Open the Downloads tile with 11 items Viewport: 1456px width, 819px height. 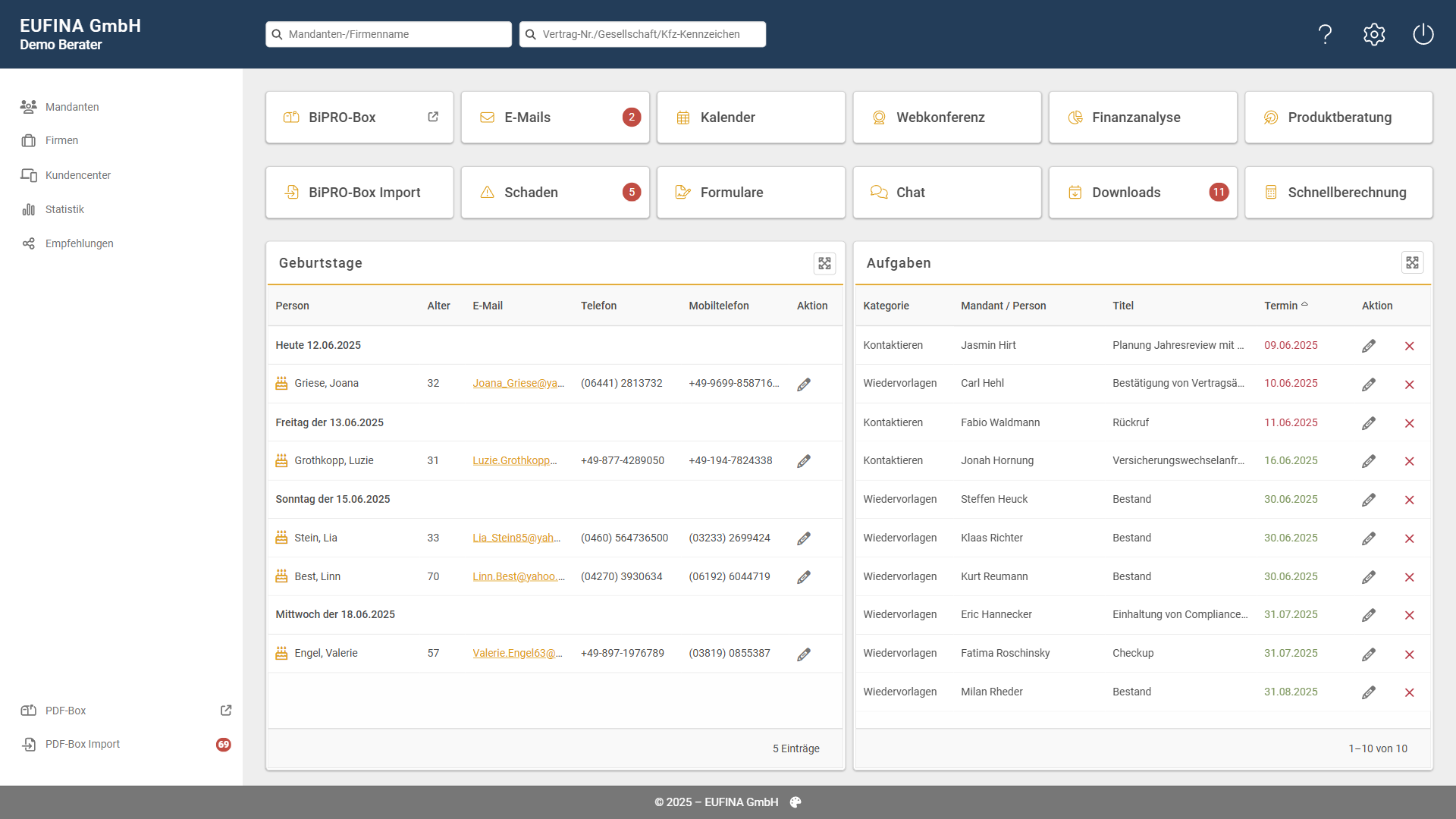click(1143, 192)
